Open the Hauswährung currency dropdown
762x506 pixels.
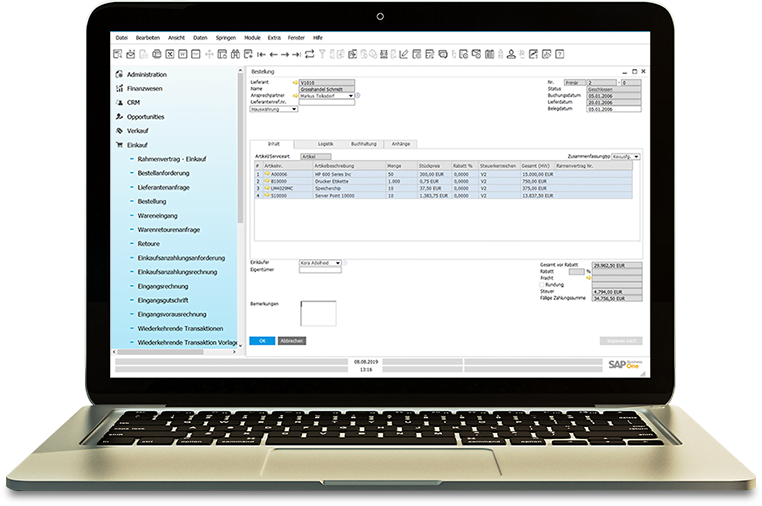coord(294,109)
